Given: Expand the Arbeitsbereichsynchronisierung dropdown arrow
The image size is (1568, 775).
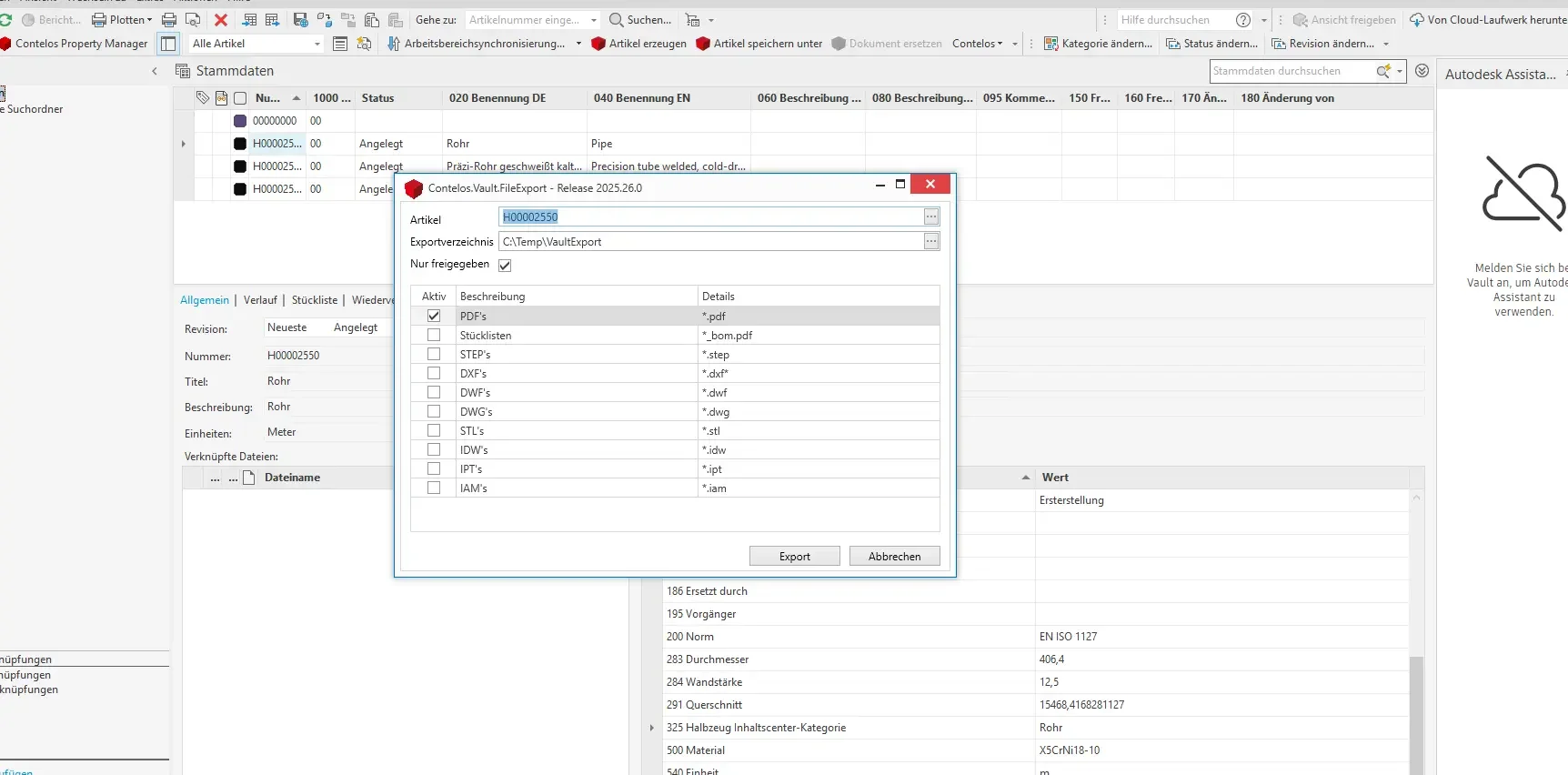Looking at the screenshot, I should pyautogui.click(x=578, y=43).
